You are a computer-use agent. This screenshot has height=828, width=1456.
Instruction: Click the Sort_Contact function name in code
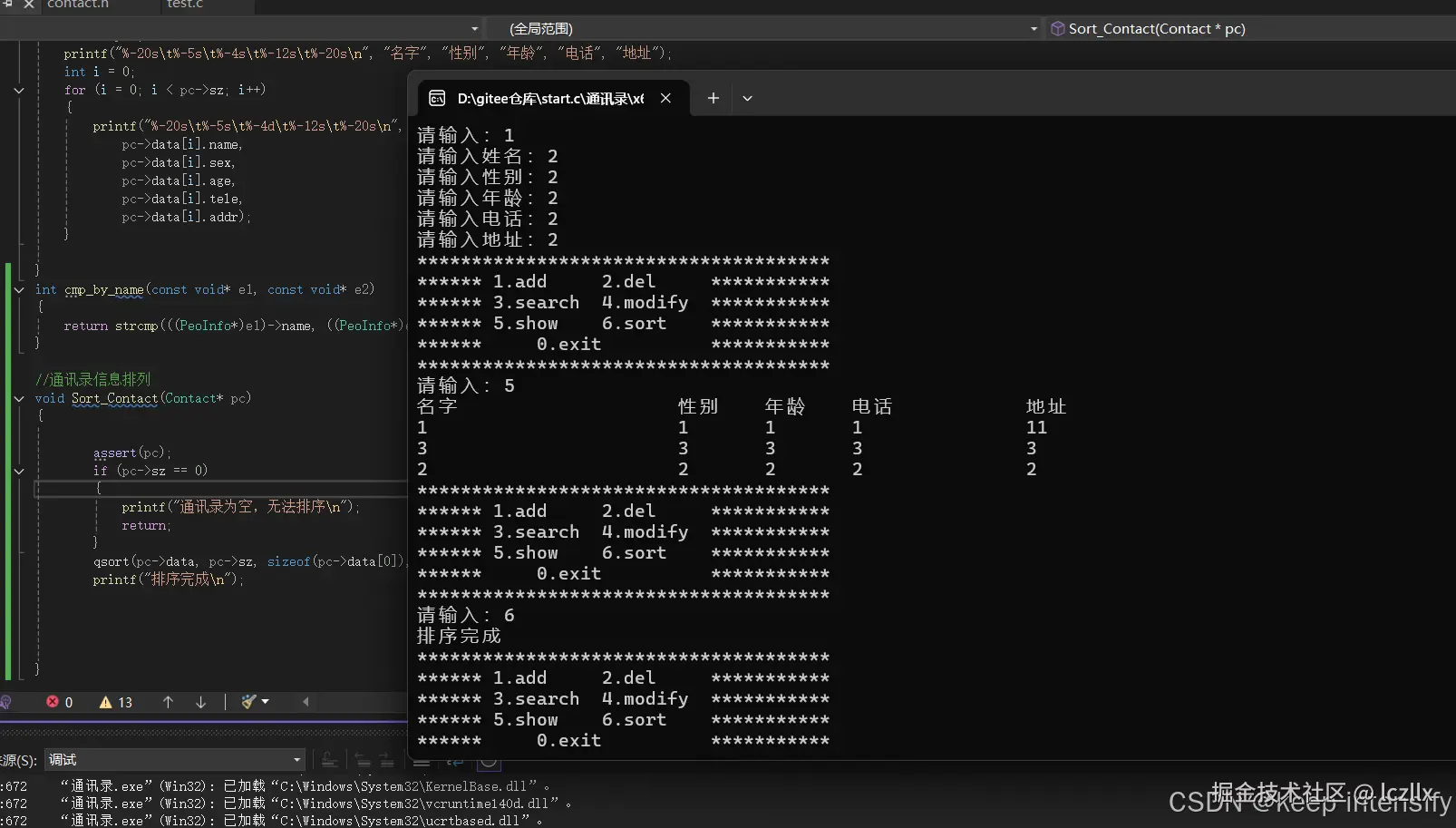point(114,398)
